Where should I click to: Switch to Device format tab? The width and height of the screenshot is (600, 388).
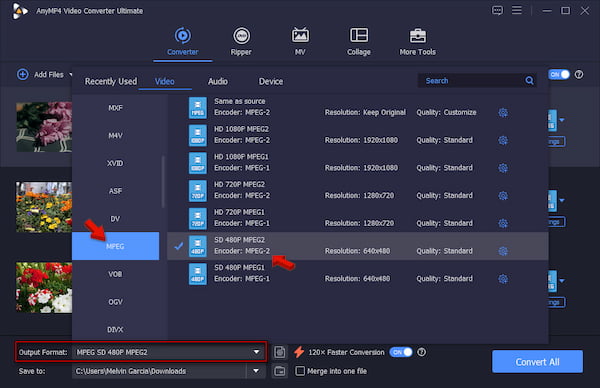[271, 82]
